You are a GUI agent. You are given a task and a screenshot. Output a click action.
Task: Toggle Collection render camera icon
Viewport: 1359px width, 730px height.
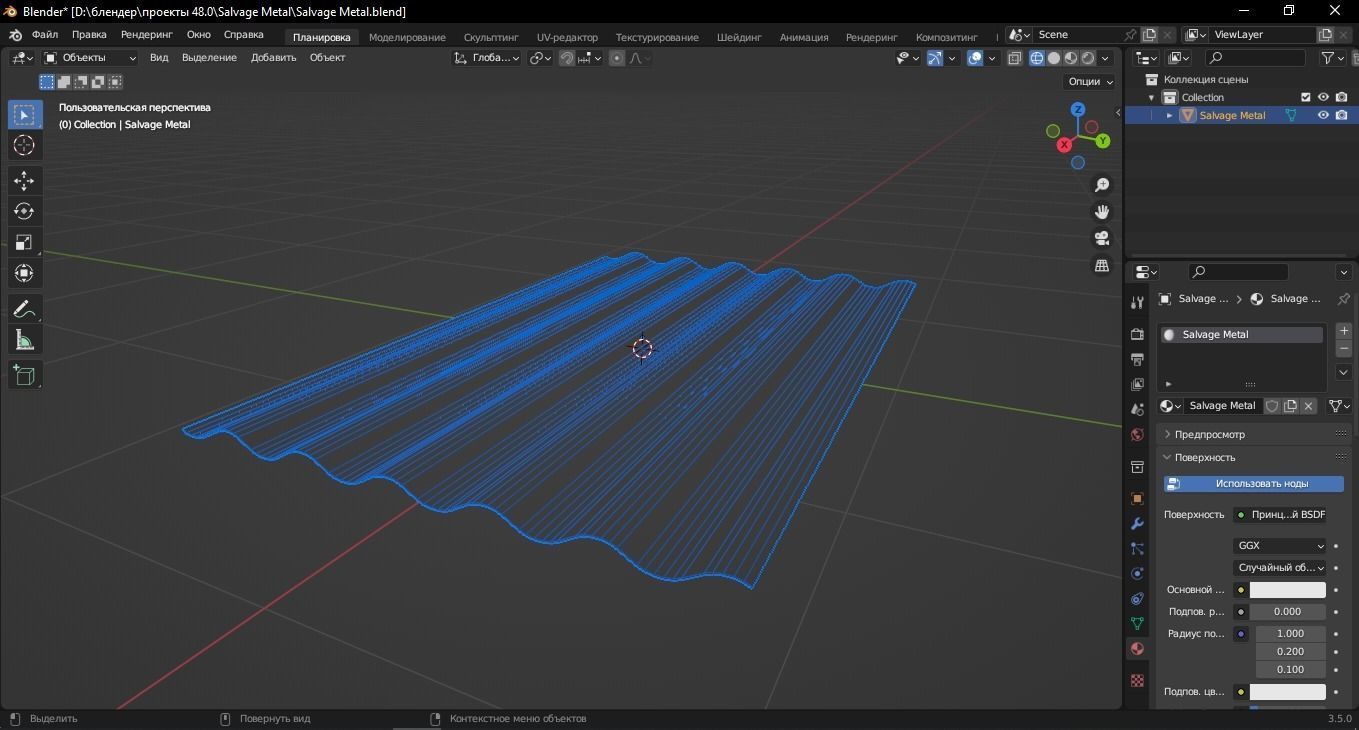(x=1342, y=97)
